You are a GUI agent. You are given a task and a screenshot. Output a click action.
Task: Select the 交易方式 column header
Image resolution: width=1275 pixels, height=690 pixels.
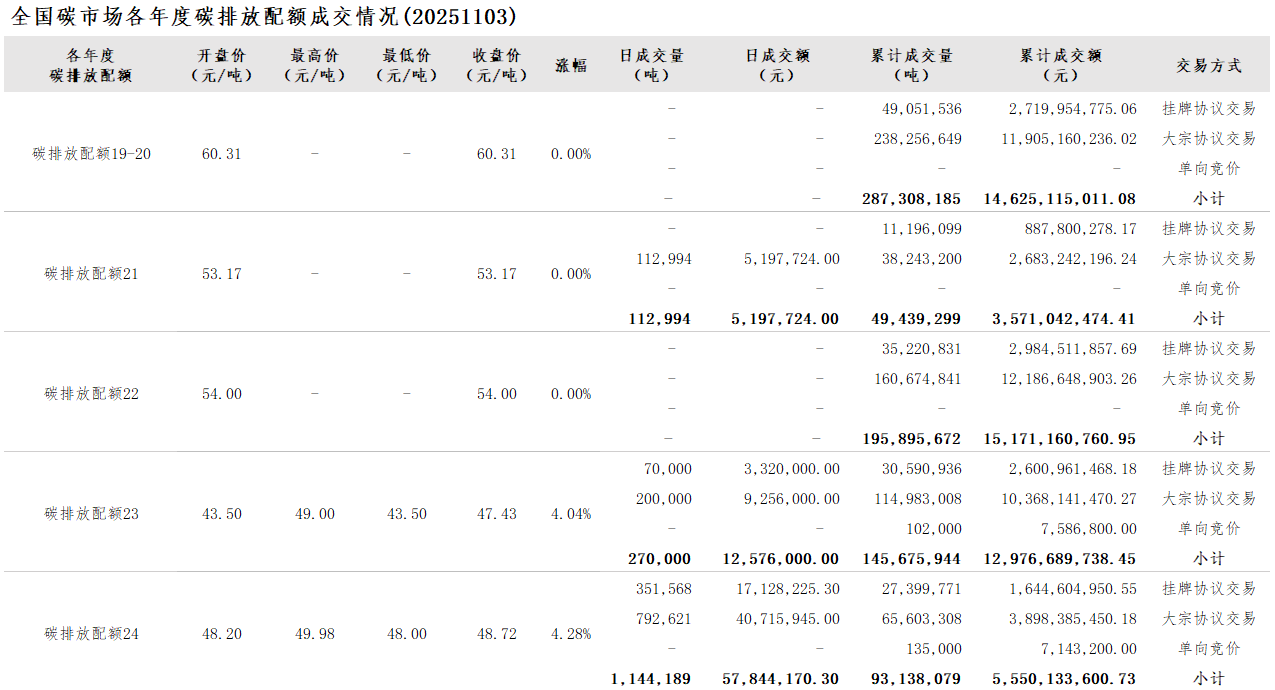[x=1208, y=65]
